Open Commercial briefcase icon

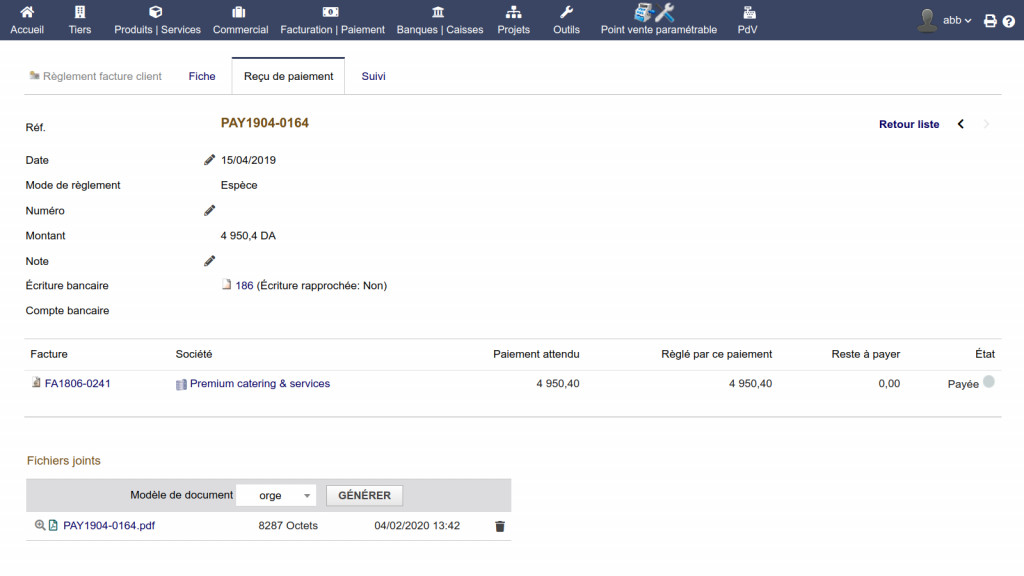click(239, 12)
